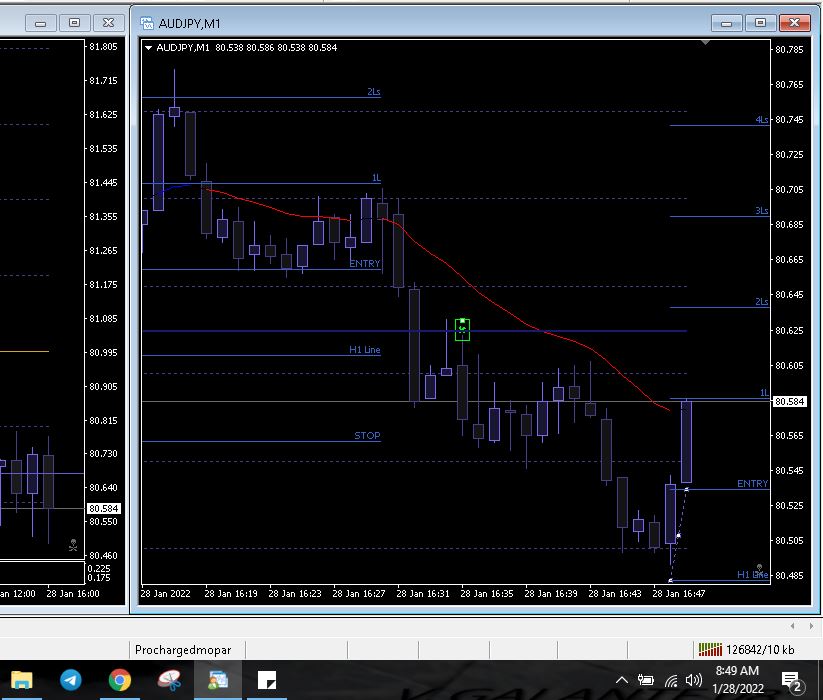The width and height of the screenshot is (823, 700).
Task: Select the STOP line label
Action: pyautogui.click(x=367, y=436)
